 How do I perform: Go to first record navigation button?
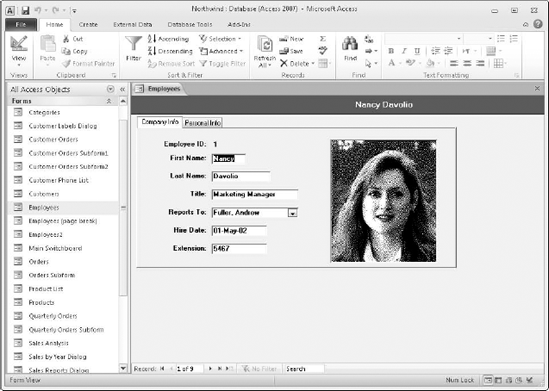point(162,369)
